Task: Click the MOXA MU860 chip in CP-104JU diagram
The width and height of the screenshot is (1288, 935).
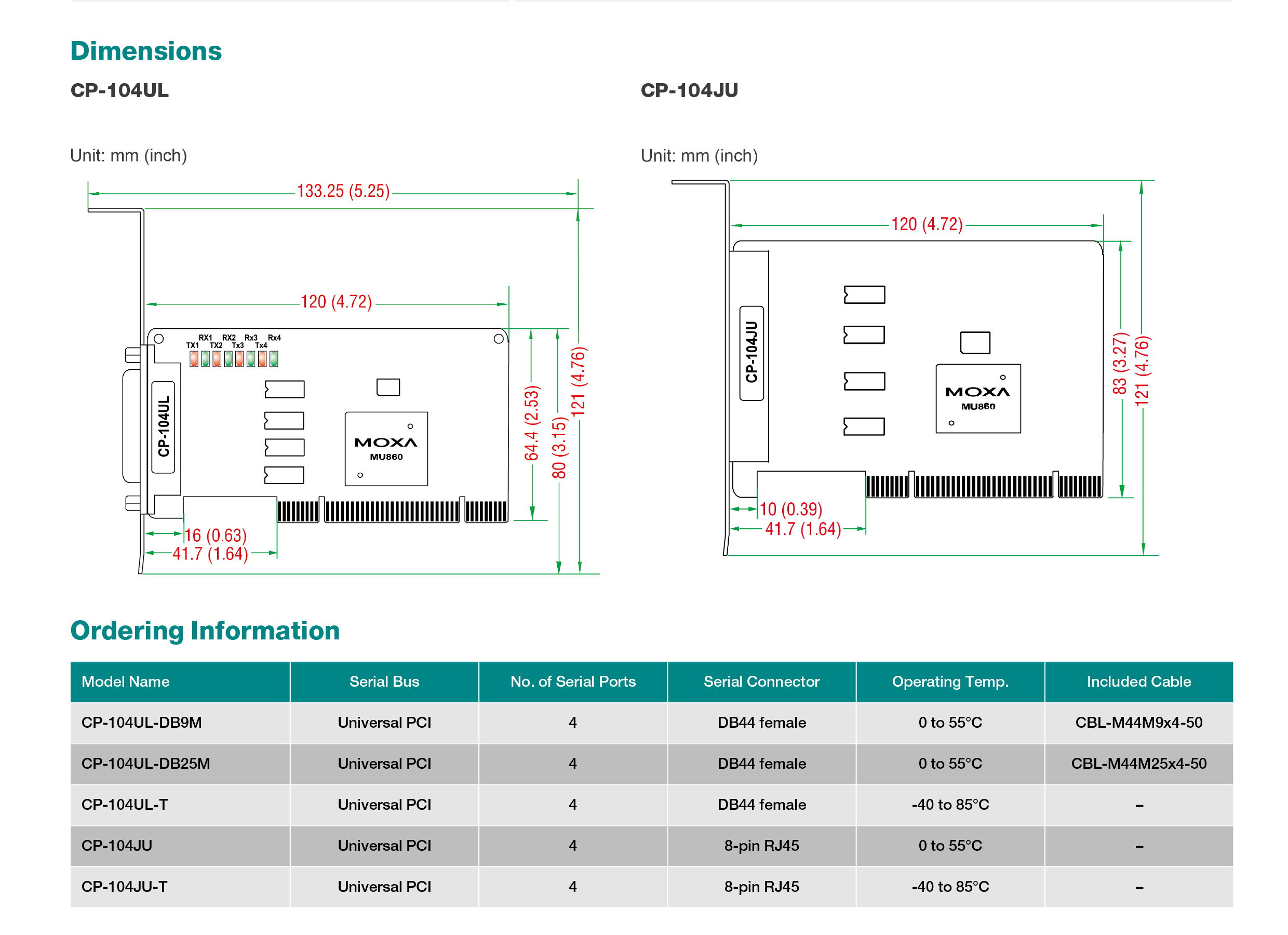Action: point(978,399)
